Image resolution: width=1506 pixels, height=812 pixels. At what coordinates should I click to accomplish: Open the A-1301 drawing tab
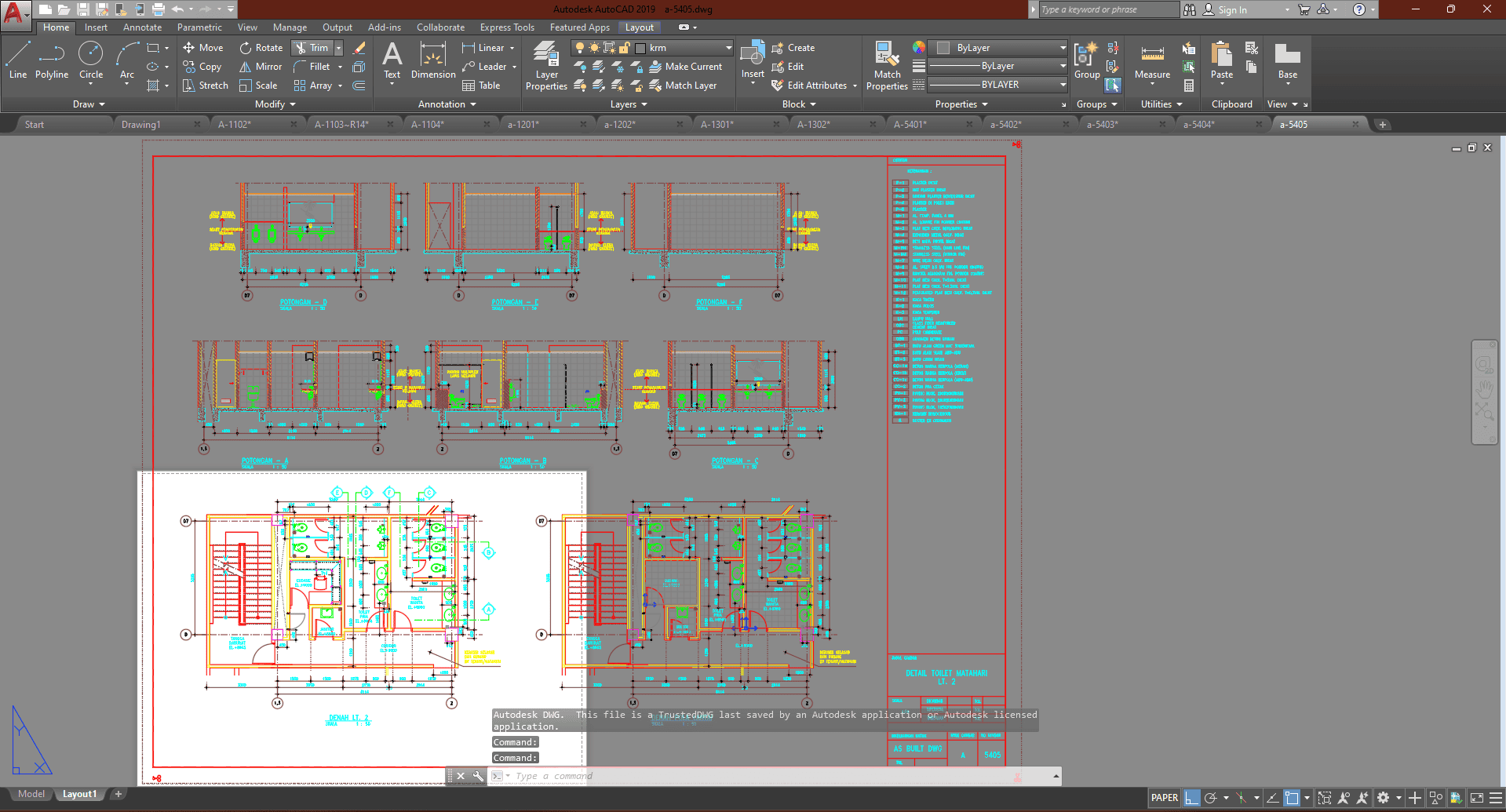point(717,125)
